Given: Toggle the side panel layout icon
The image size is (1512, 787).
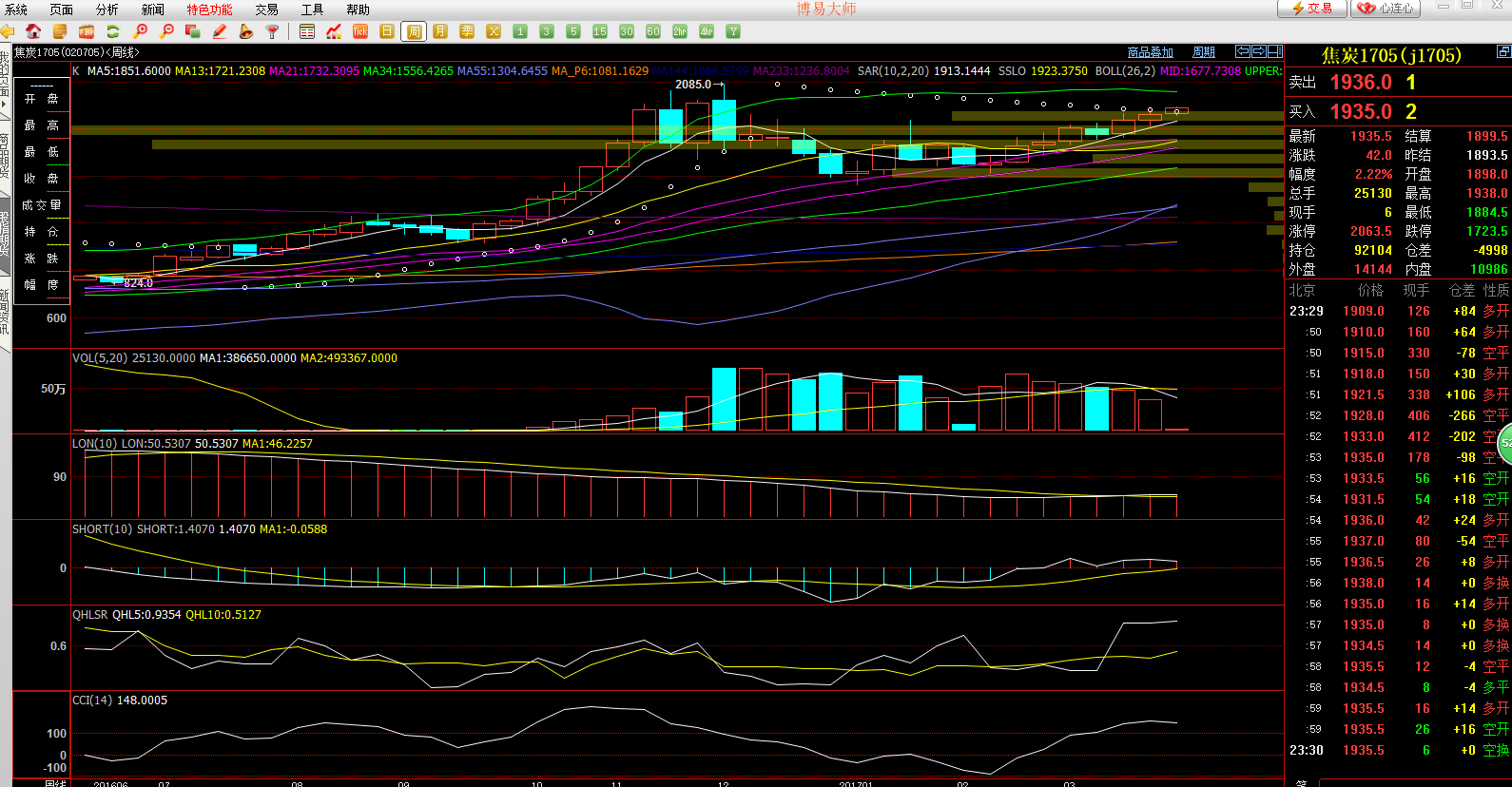Looking at the screenshot, I should coord(1275,51).
